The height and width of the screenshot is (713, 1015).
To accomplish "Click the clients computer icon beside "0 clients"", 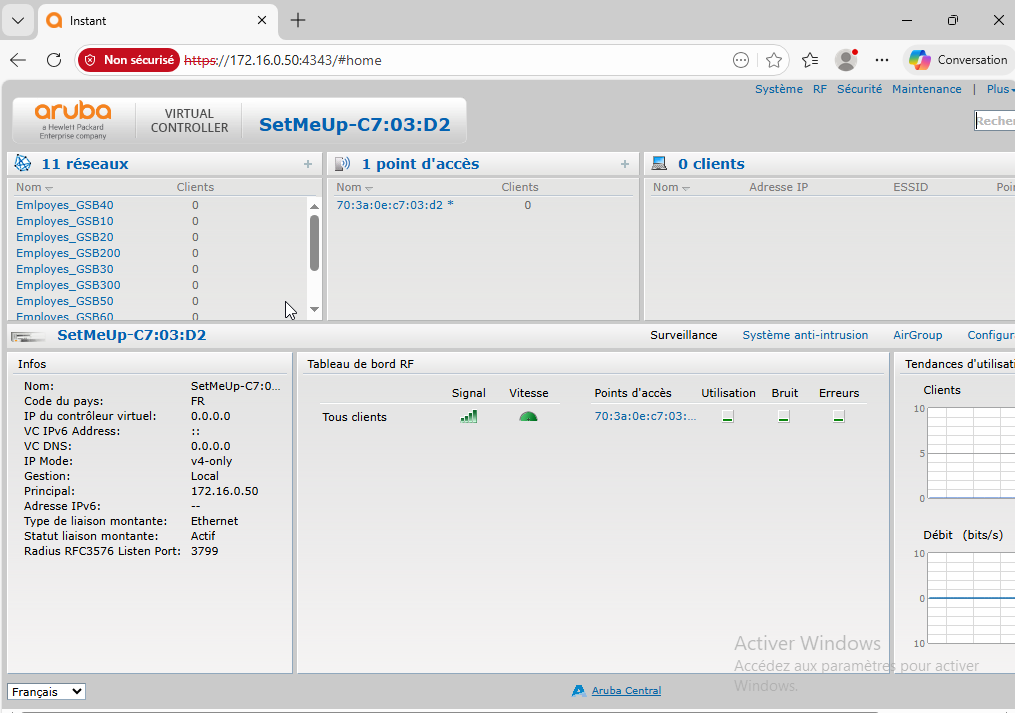I will pos(659,163).
